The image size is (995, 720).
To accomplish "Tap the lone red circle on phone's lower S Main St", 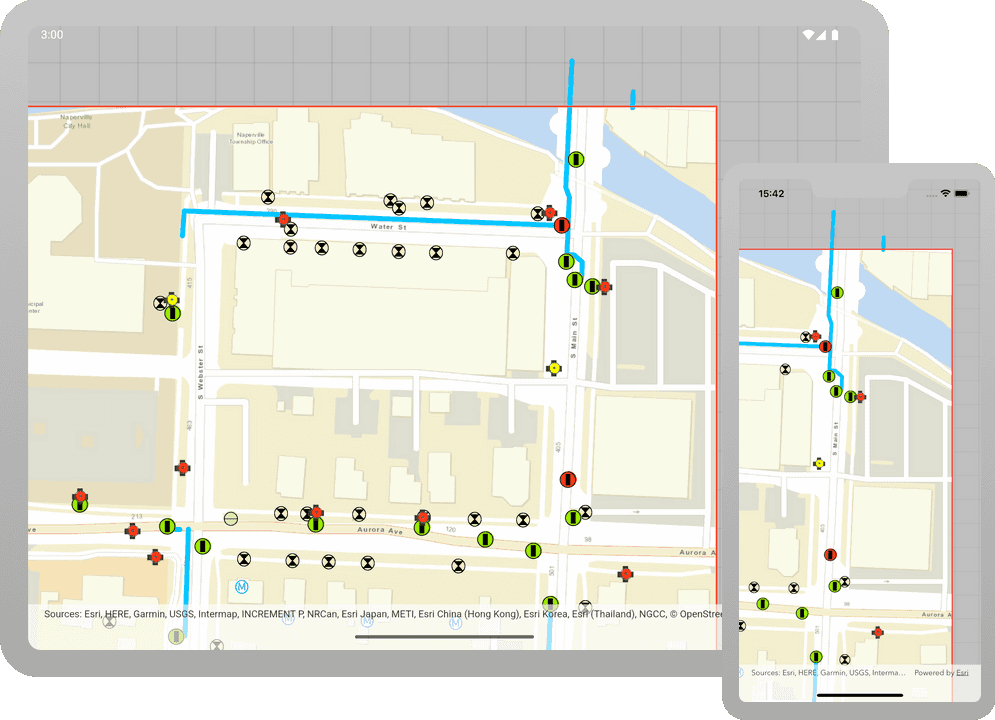I will [x=830, y=555].
